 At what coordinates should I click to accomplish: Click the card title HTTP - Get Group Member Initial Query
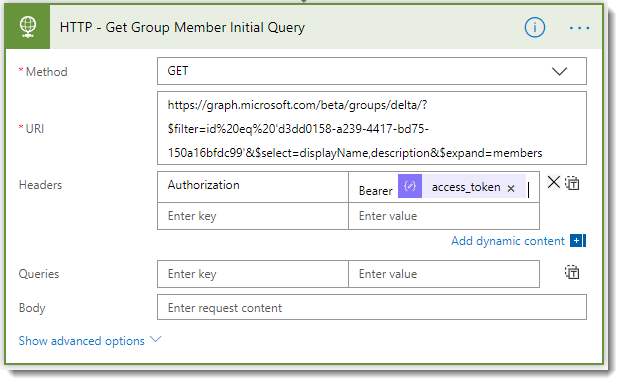click(182, 27)
